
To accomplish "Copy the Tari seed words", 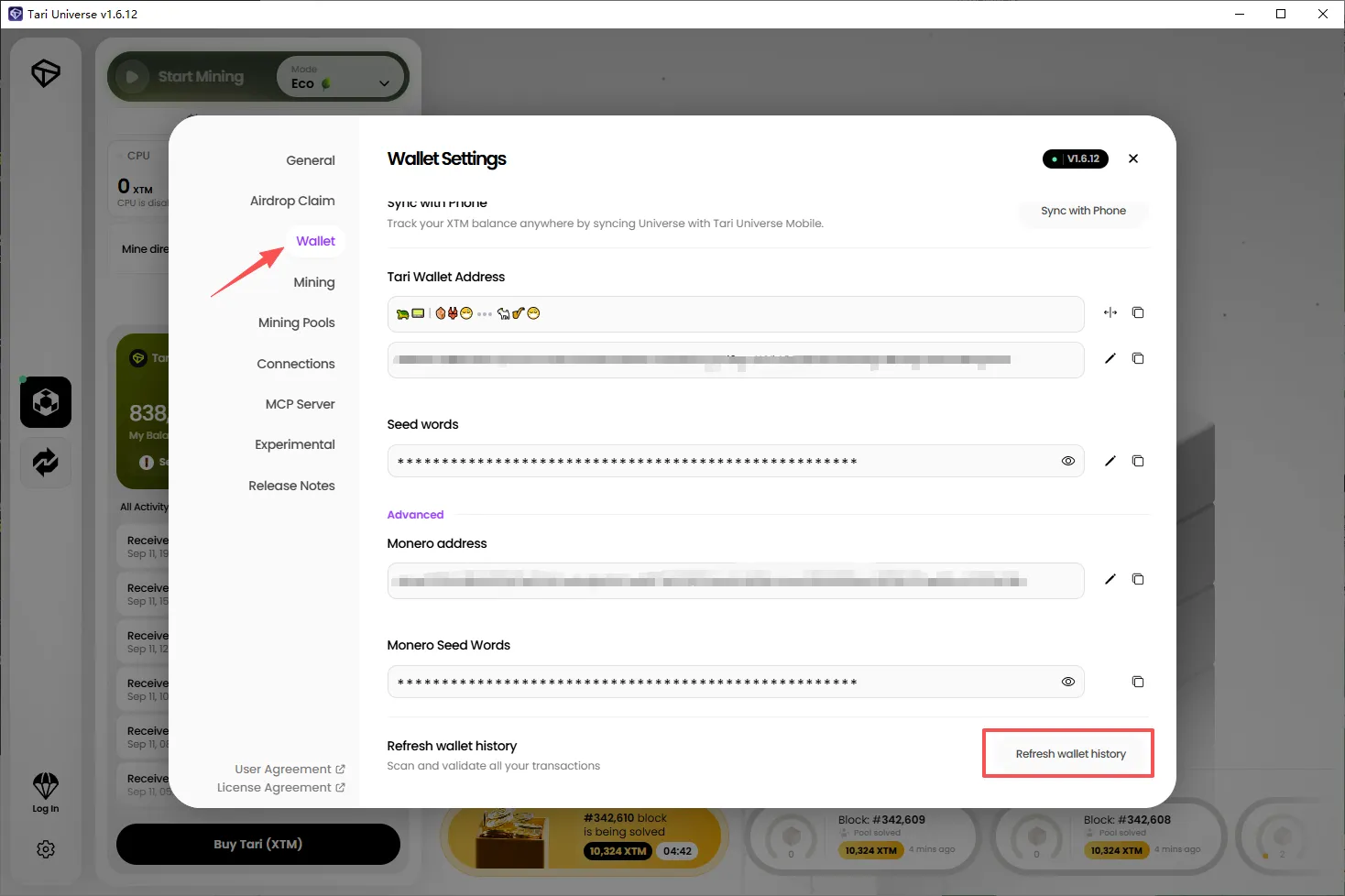I will click(1138, 461).
